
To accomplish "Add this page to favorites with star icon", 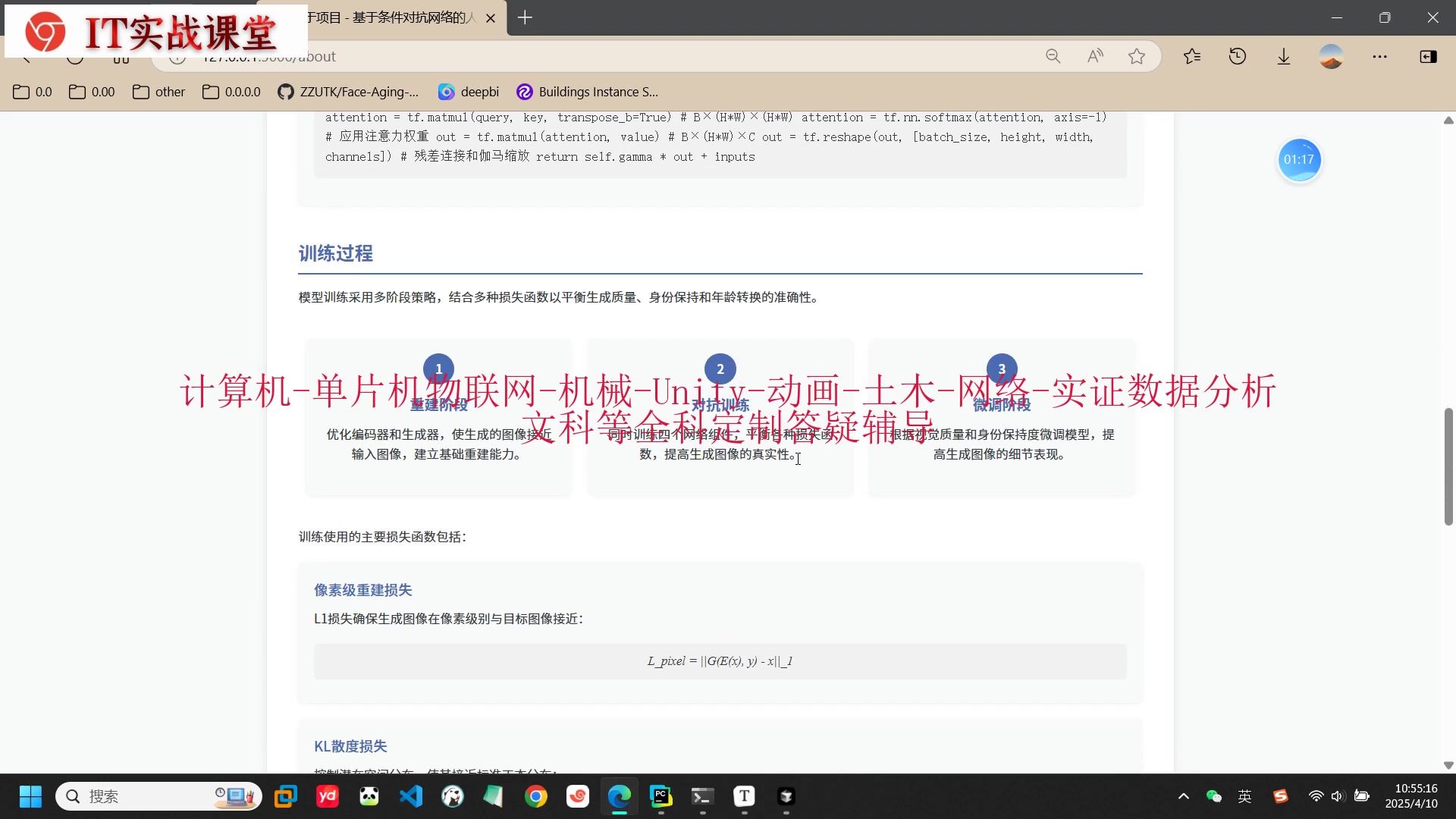I will 1136,56.
